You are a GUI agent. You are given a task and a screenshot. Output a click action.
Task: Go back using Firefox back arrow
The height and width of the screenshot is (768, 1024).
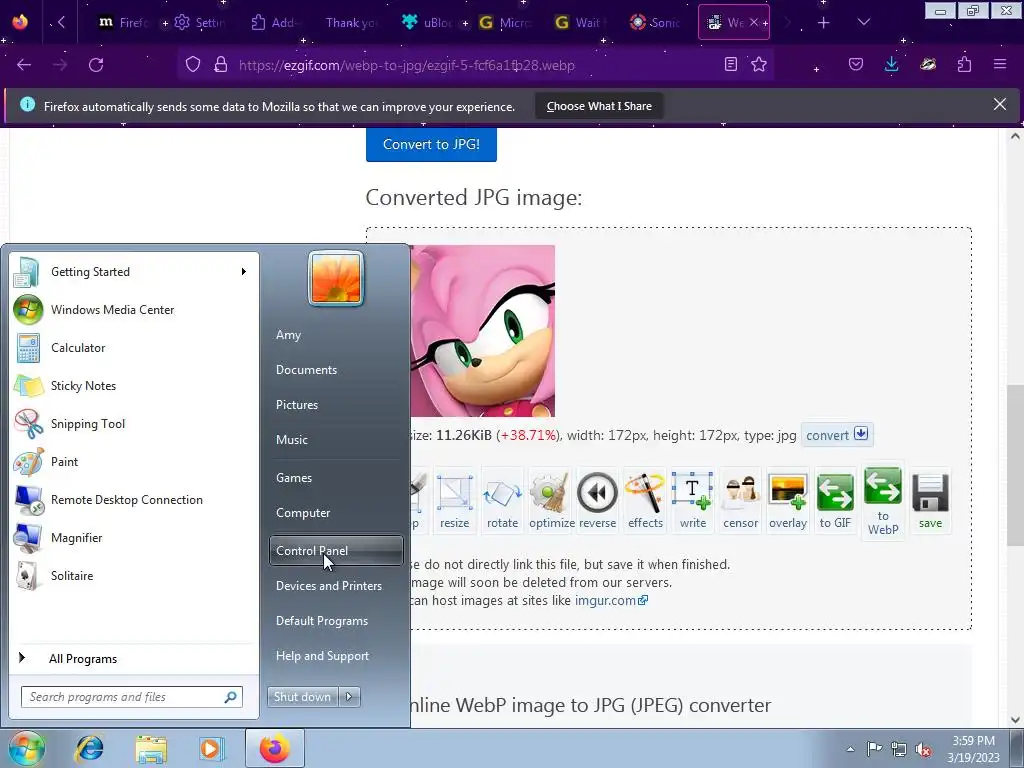pyautogui.click(x=24, y=65)
